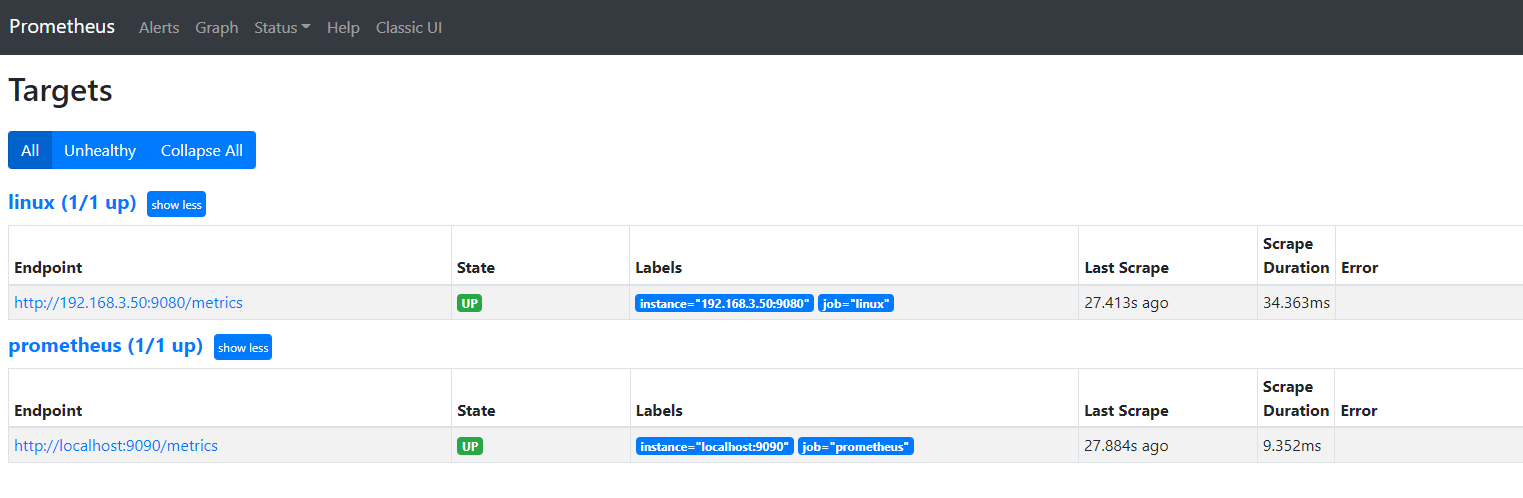Open the linux (1/1 up) heading

[72, 202]
